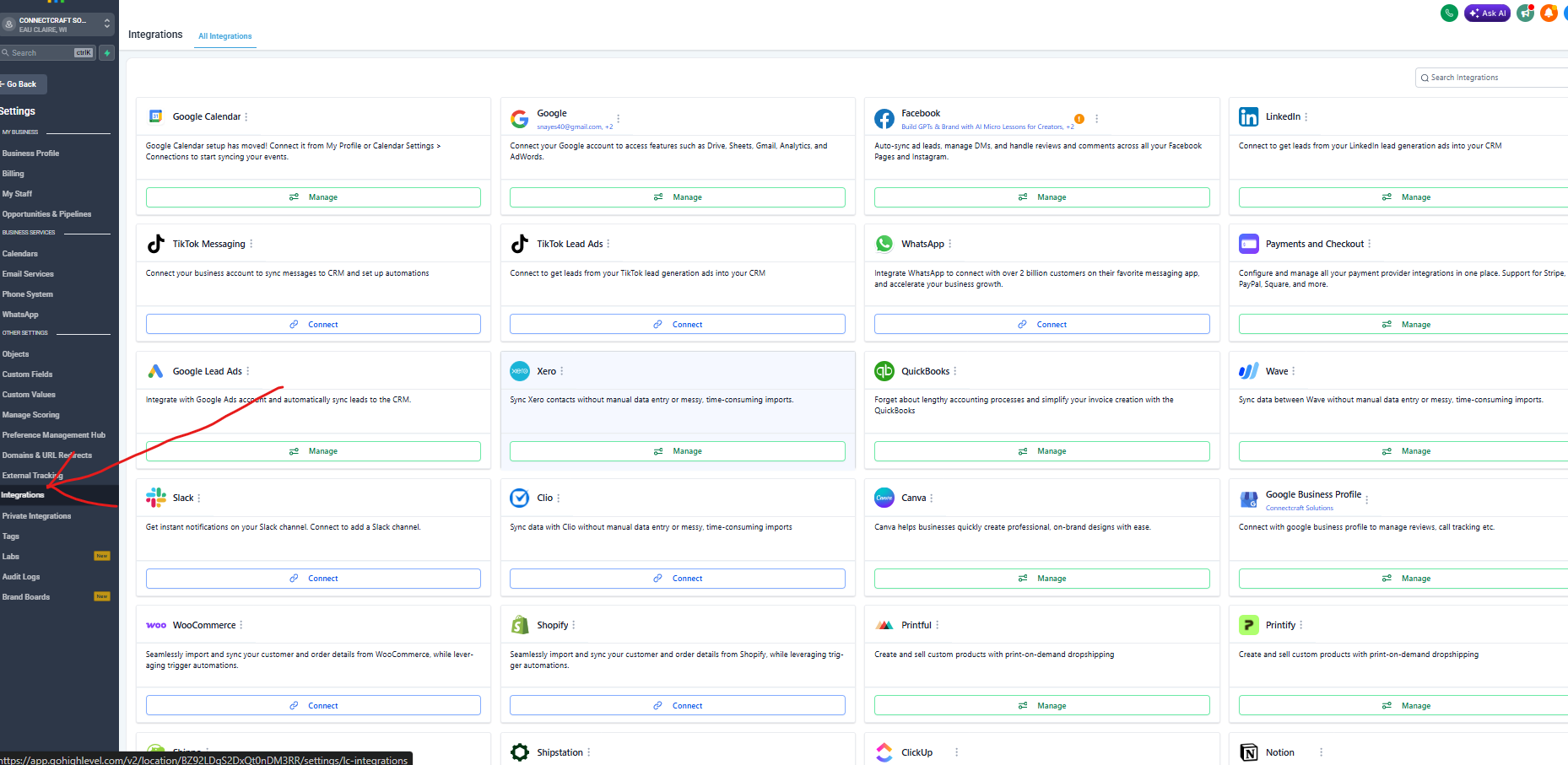Click Manage on Google Calendar card

[313, 197]
